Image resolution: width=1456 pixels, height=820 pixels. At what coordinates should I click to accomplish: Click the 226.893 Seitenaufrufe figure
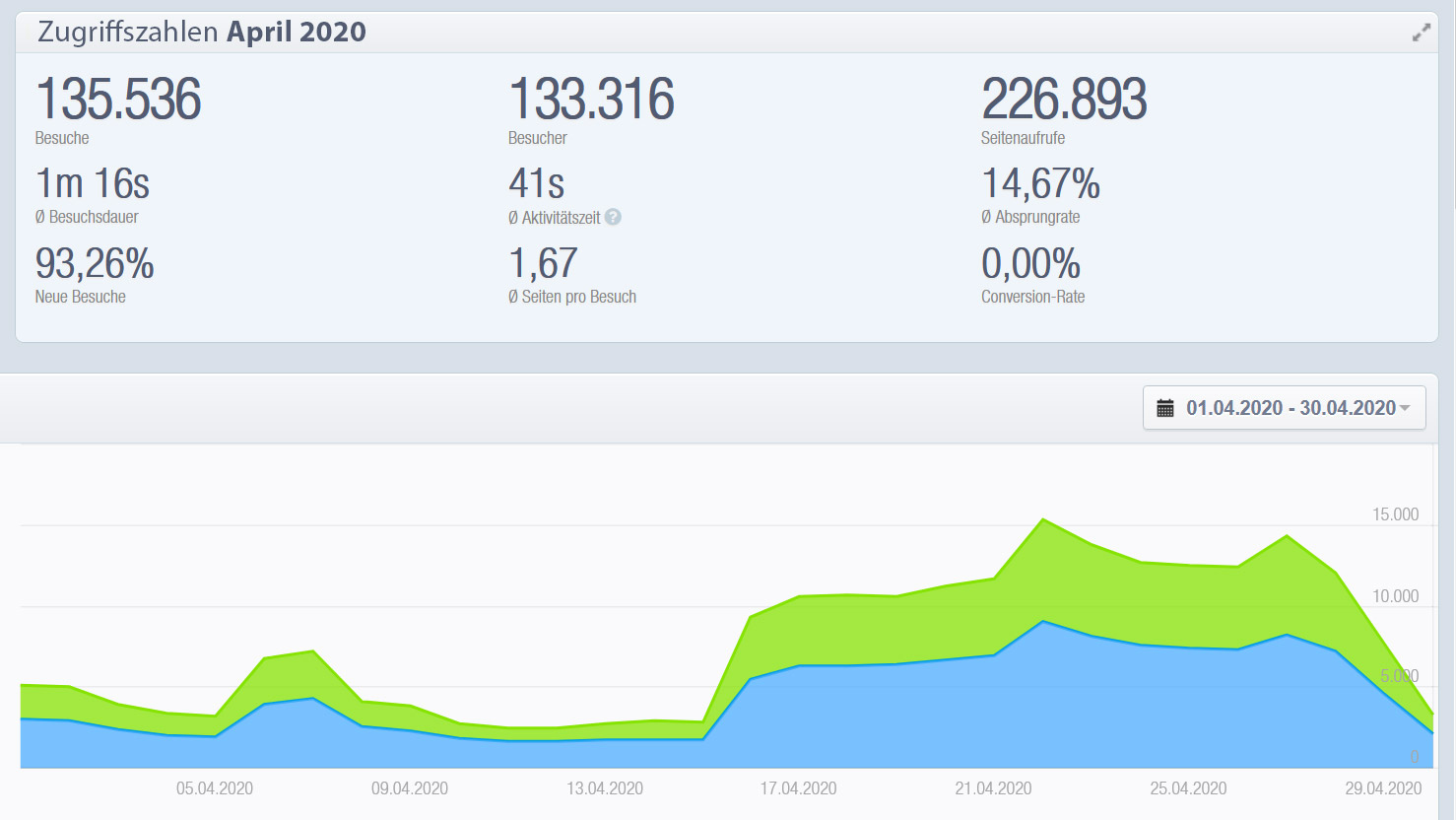point(1064,100)
